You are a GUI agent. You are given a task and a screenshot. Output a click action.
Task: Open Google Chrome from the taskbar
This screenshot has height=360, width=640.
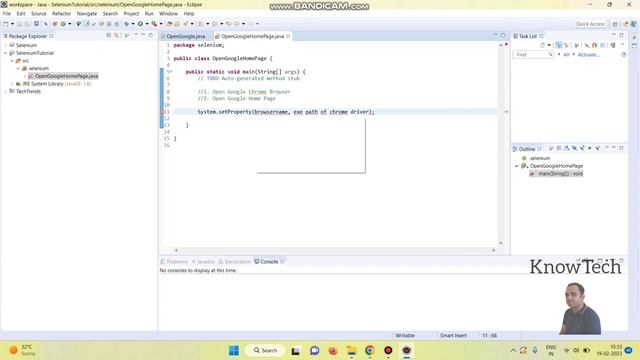[370, 351]
